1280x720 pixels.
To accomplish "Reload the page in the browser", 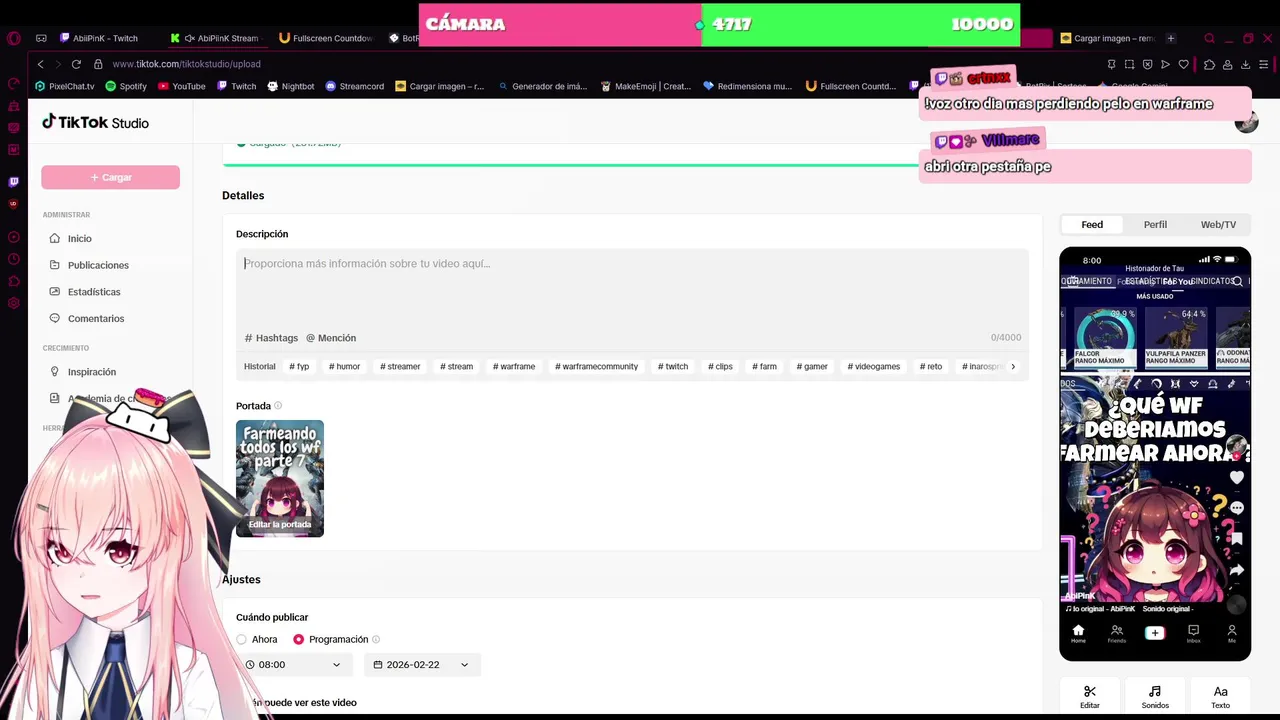I will pyautogui.click(x=76, y=64).
